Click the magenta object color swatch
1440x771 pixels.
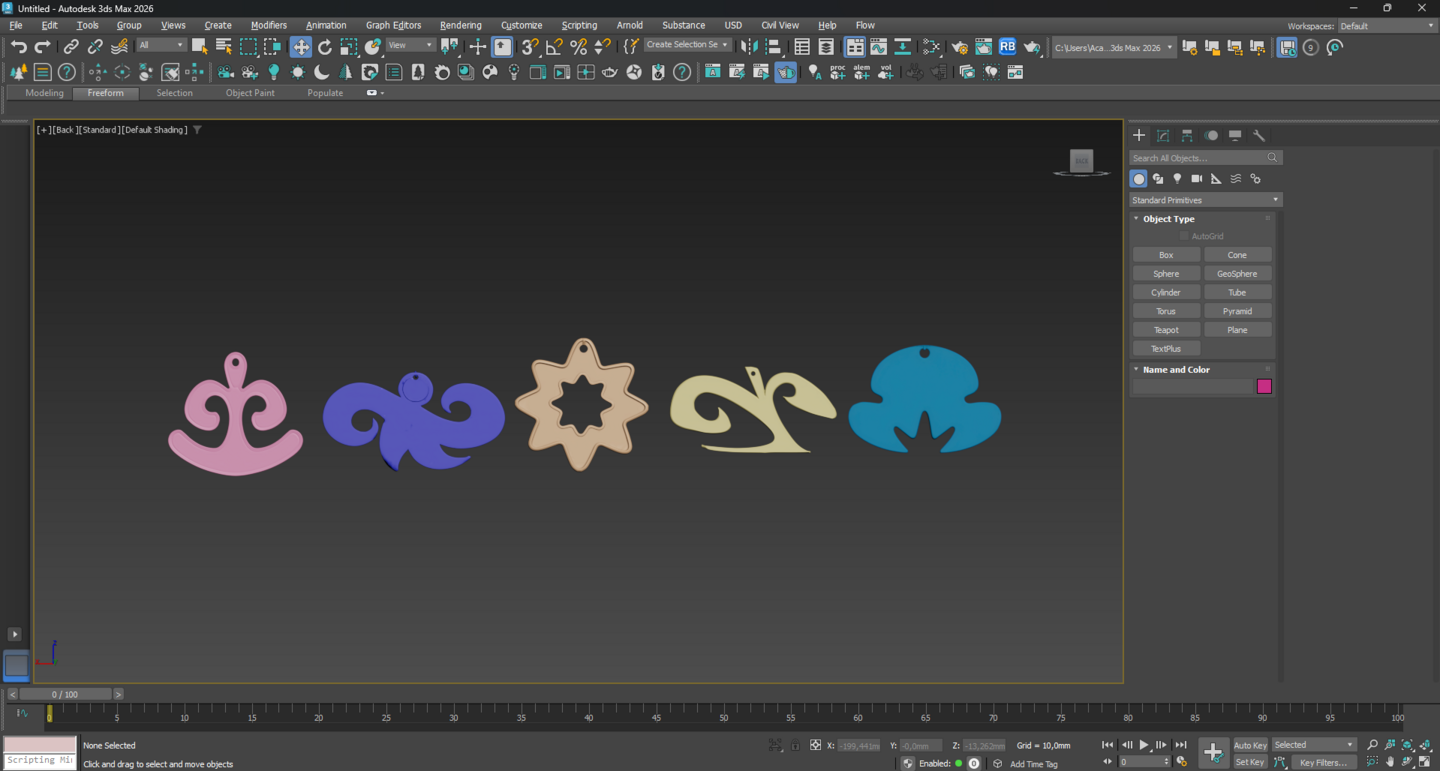(x=1264, y=387)
